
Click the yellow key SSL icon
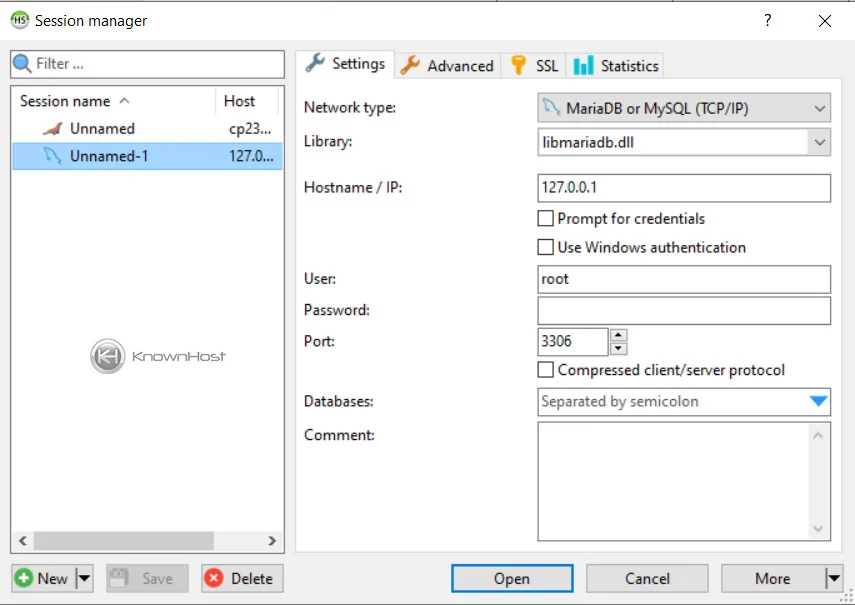[518, 65]
